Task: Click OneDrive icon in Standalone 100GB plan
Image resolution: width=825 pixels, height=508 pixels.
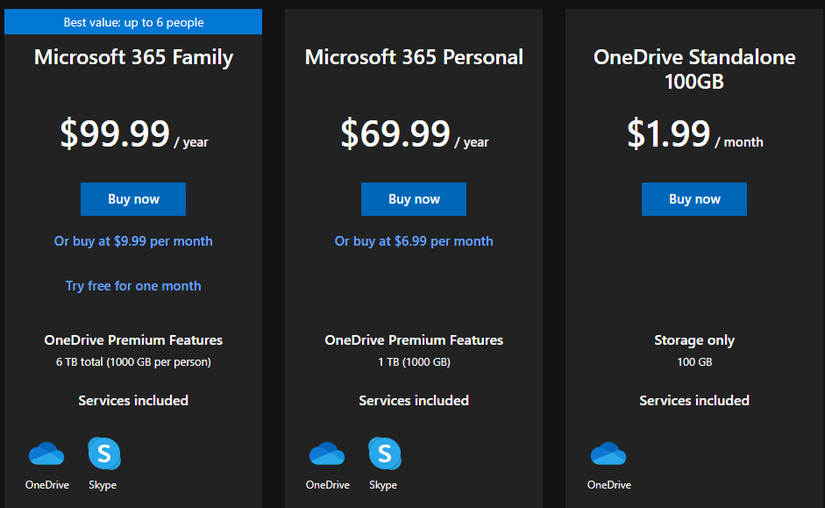Action: [x=608, y=454]
